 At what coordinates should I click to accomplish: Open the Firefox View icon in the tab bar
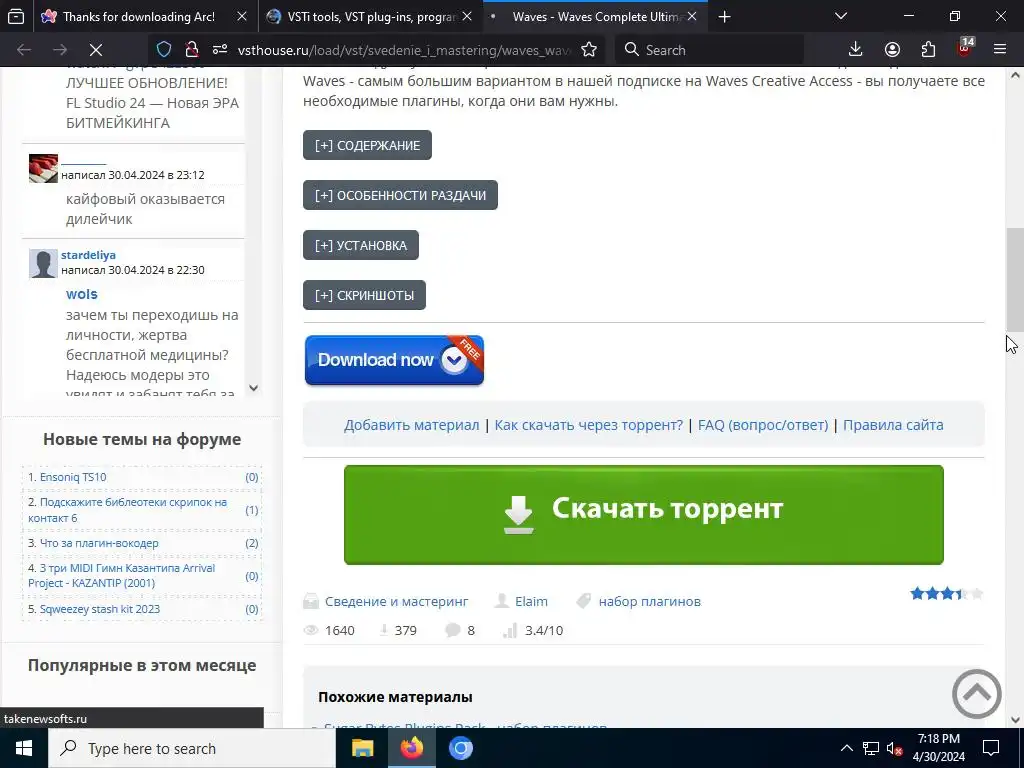(16, 16)
